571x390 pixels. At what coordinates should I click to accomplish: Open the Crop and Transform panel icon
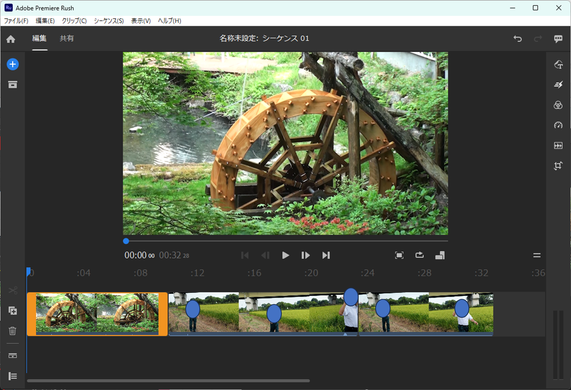(558, 166)
